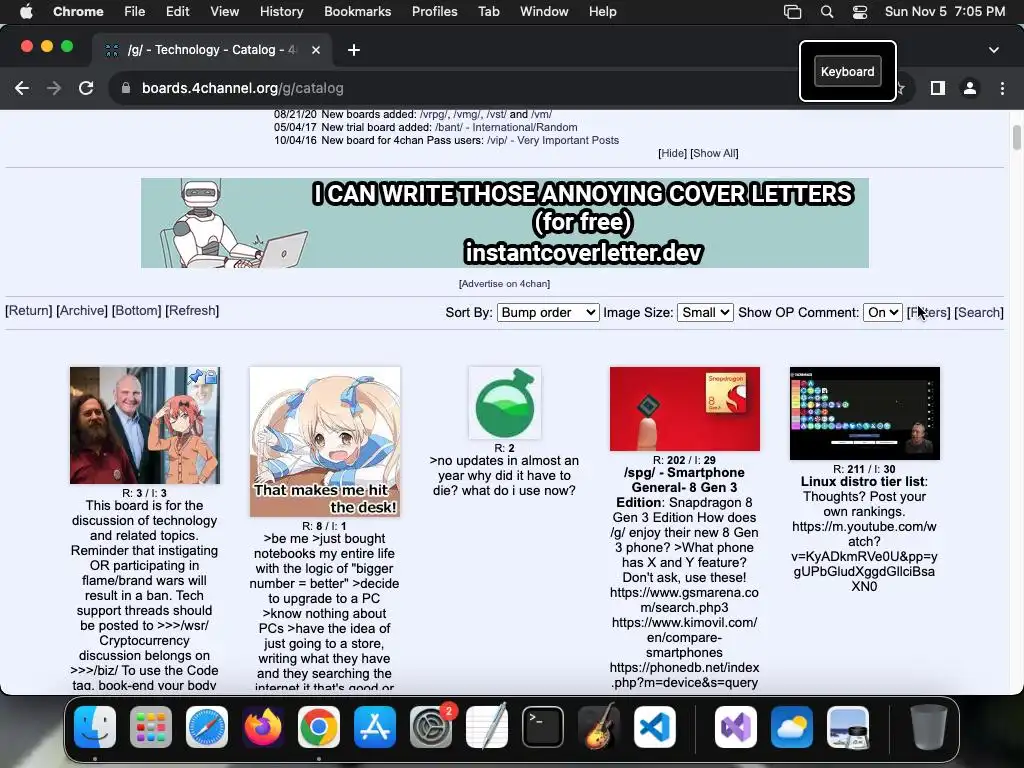Open the Filters link
The width and height of the screenshot is (1024, 768).
click(928, 312)
